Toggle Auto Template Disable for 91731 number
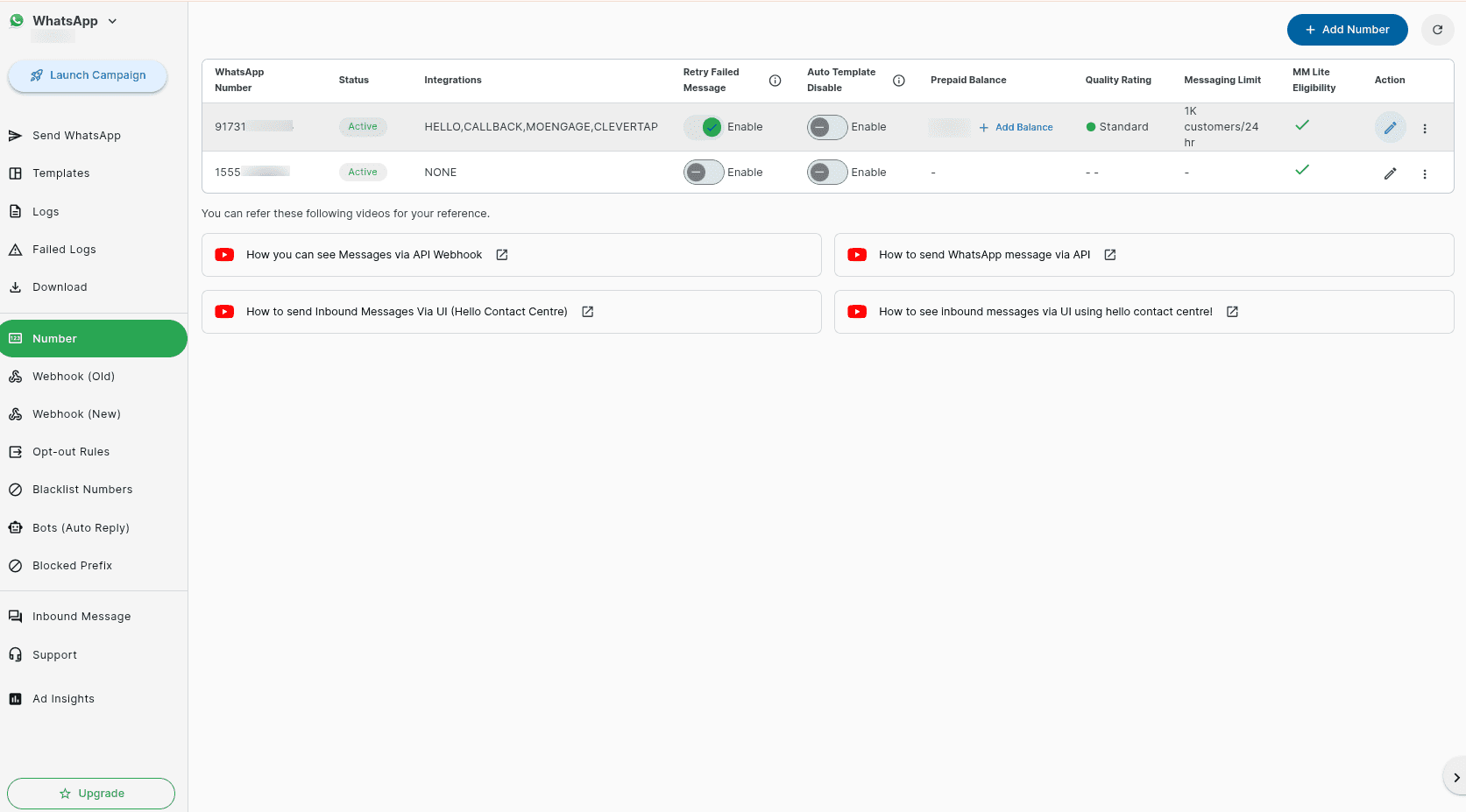Image resolution: width=1466 pixels, height=812 pixels. click(827, 127)
